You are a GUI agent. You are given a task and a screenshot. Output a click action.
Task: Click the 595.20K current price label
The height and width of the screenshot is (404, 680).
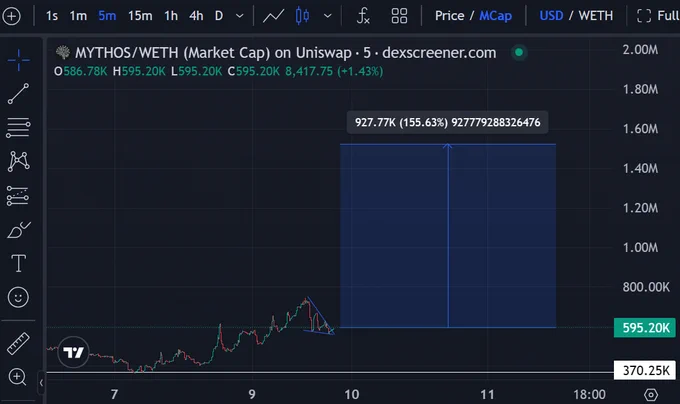coord(645,328)
